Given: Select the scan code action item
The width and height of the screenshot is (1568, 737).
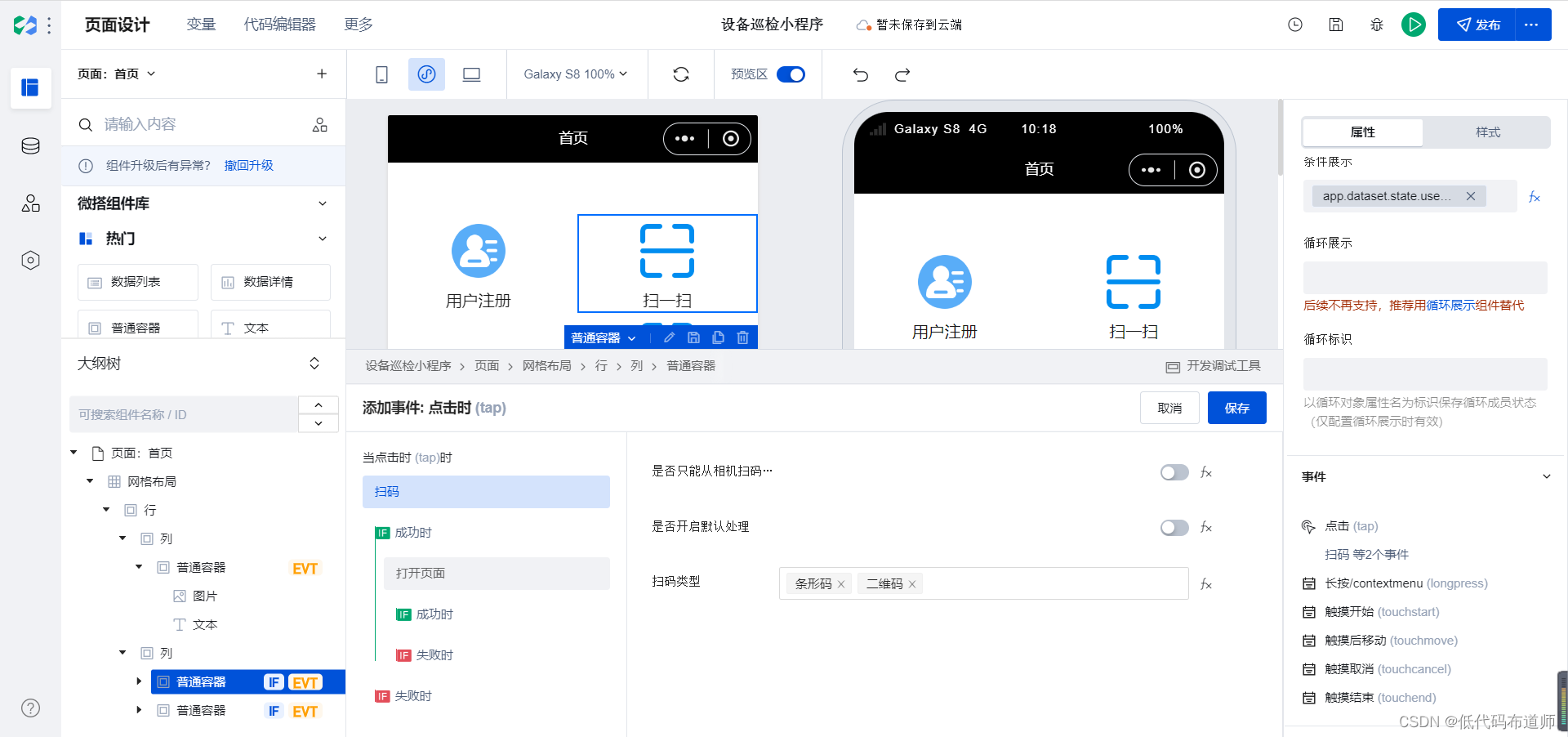Looking at the screenshot, I should (x=486, y=492).
